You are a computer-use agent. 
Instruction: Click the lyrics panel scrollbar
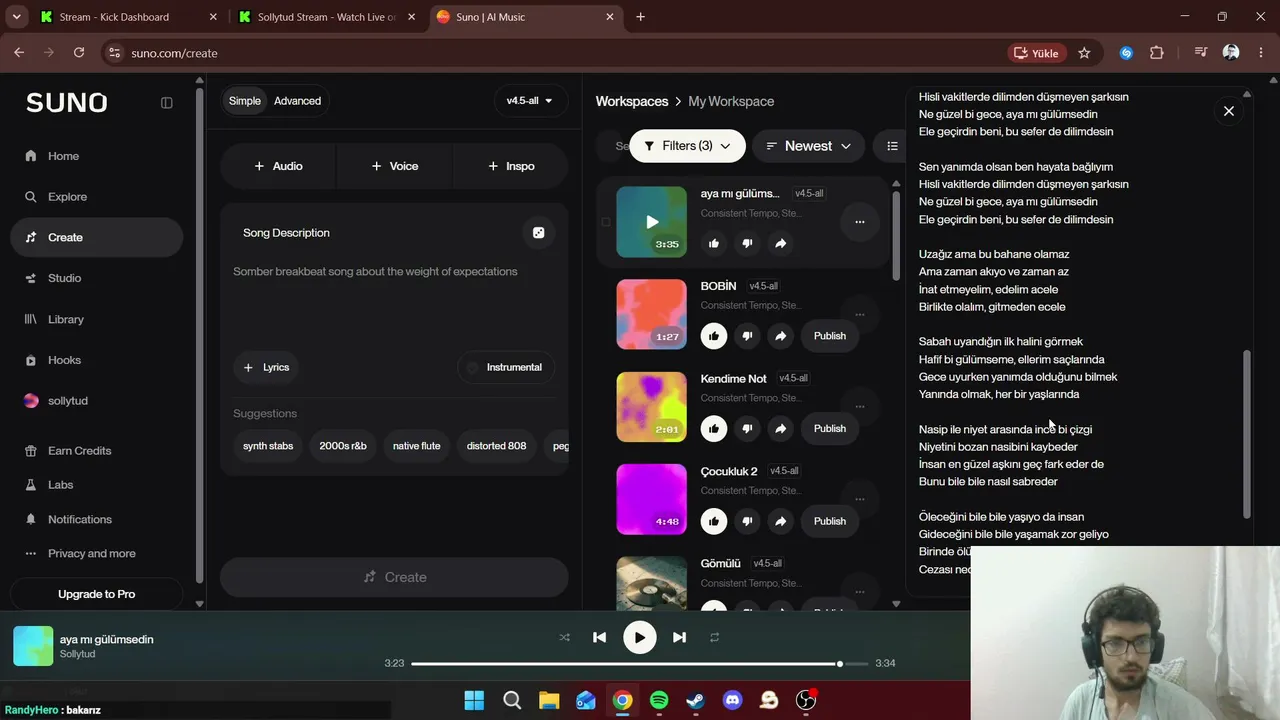coord(1246,434)
